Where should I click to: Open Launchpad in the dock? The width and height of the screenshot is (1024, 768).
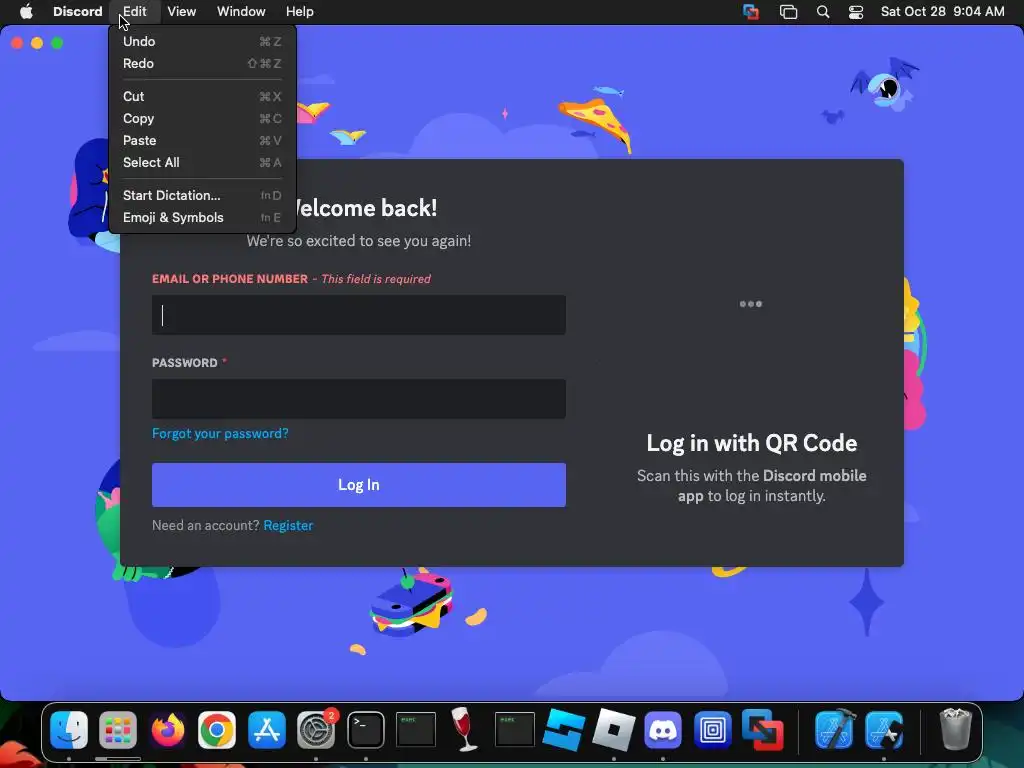click(x=118, y=729)
